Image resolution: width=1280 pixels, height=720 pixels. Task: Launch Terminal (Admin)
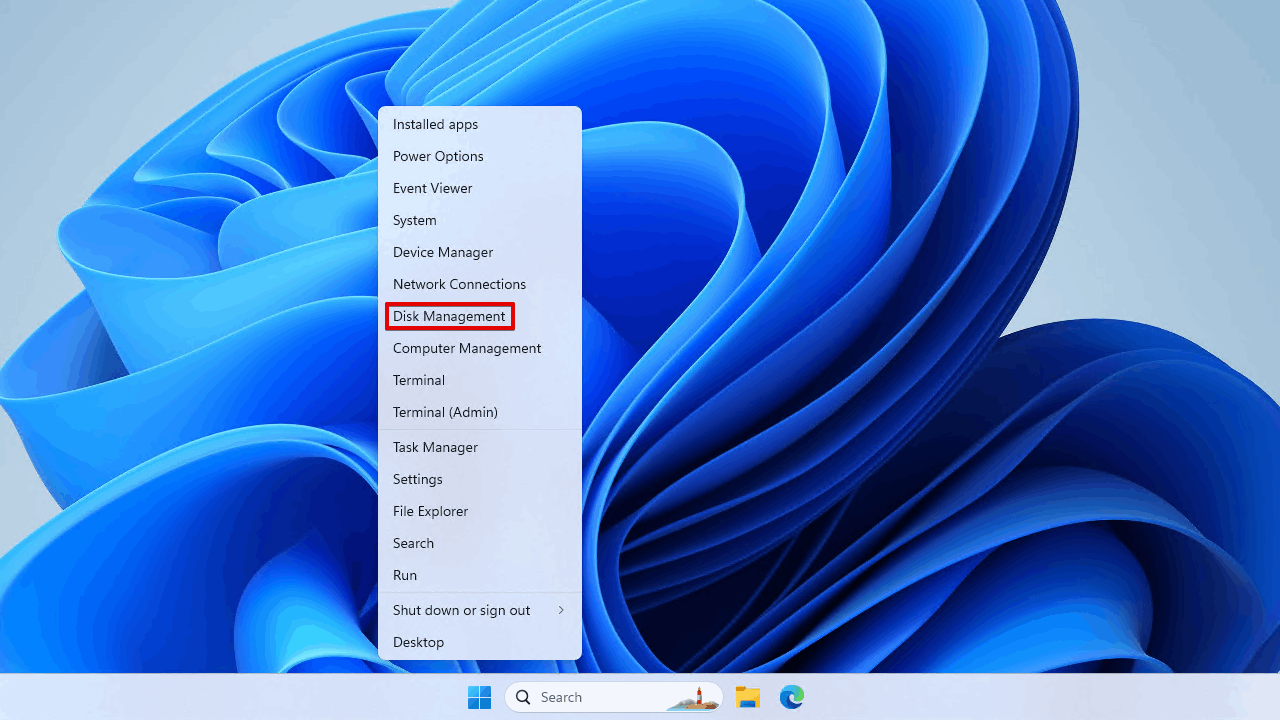(x=445, y=412)
